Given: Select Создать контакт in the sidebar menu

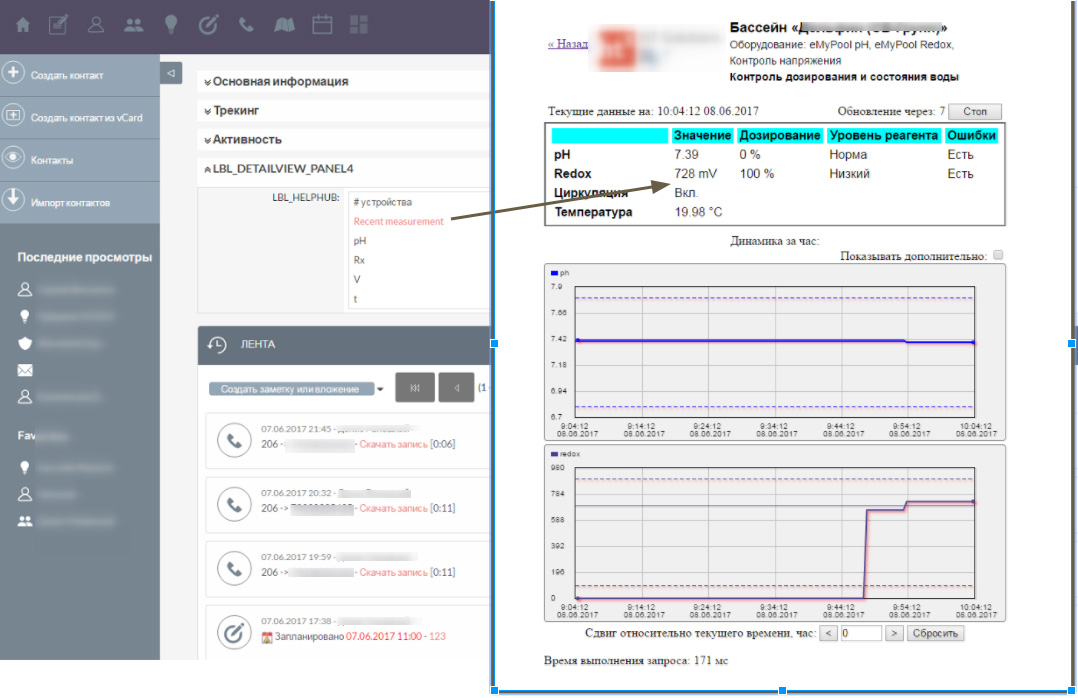Looking at the screenshot, I should (67, 76).
